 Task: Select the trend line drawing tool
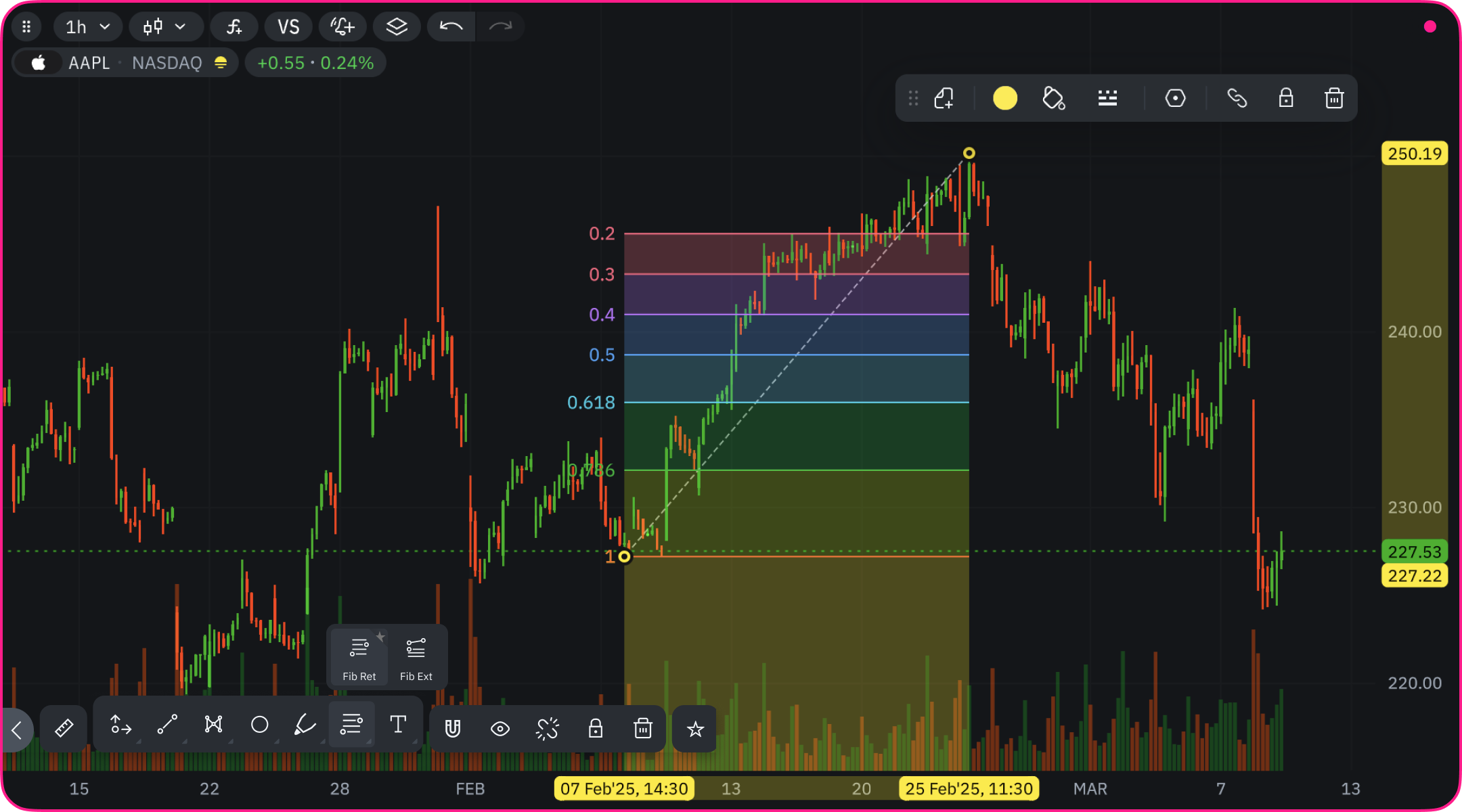[x=167, y=725]
